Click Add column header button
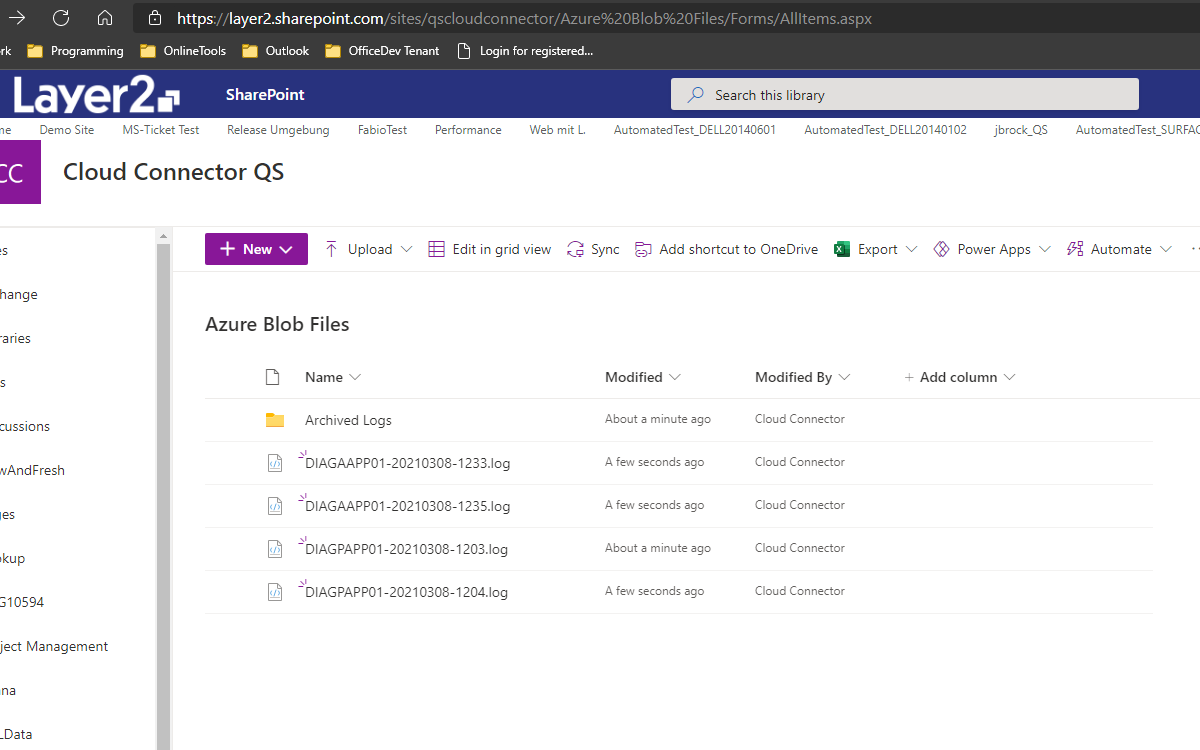 coord(958,377)
